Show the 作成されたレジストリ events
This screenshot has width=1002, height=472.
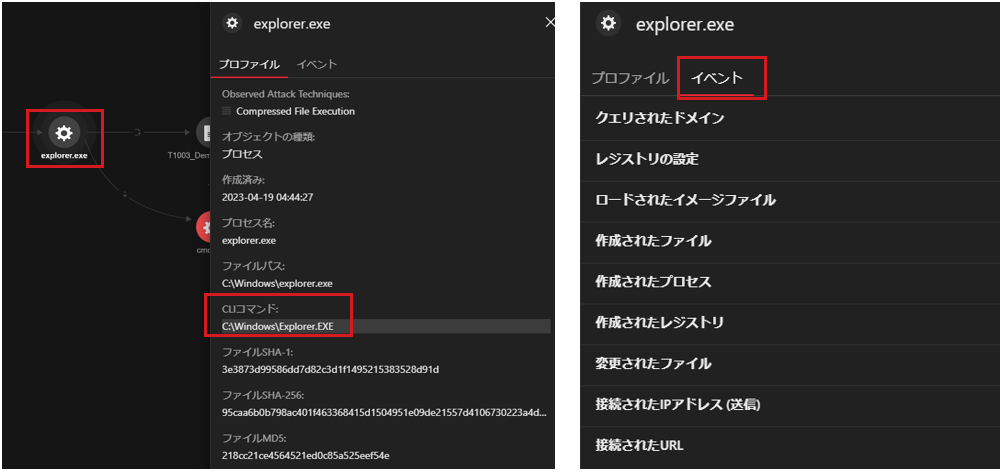click(659, 323)
